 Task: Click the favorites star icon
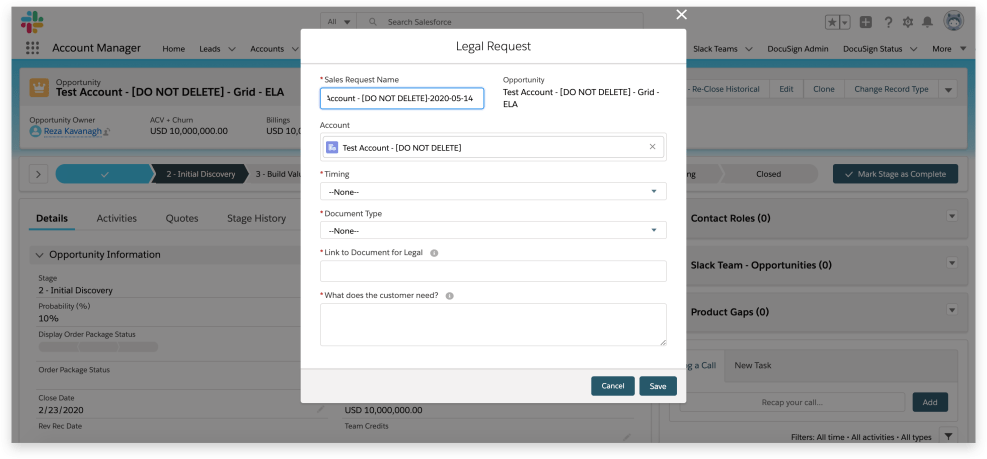832,23
